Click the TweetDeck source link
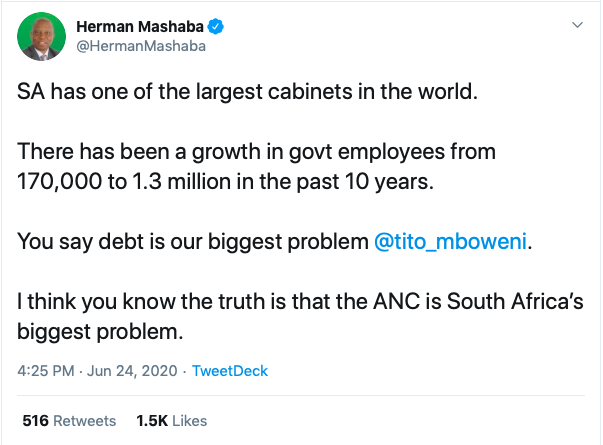This screenshot has height=445, width=603. [x=230, y=371]
